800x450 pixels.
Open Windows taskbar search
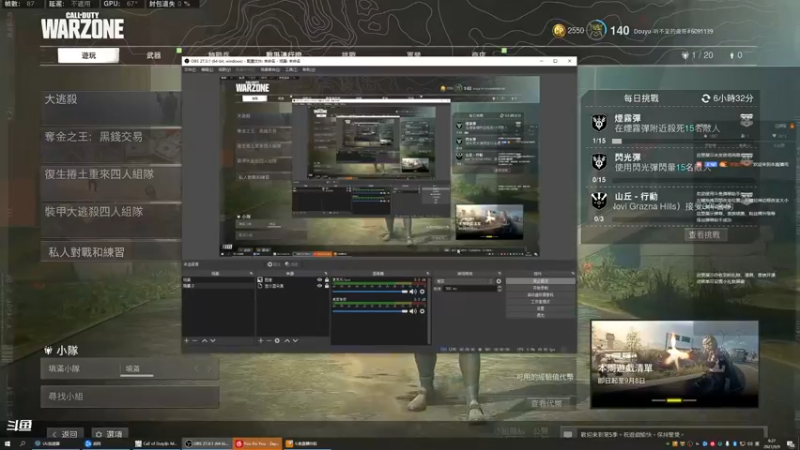pos(22,444)
